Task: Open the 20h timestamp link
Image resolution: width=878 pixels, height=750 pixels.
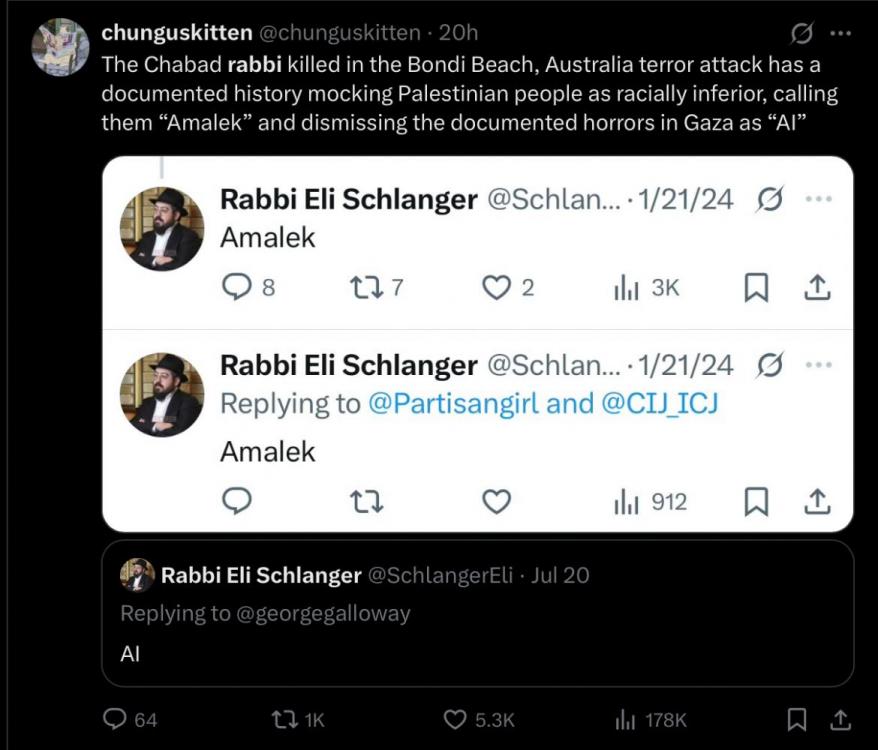Action: (459, 33)
